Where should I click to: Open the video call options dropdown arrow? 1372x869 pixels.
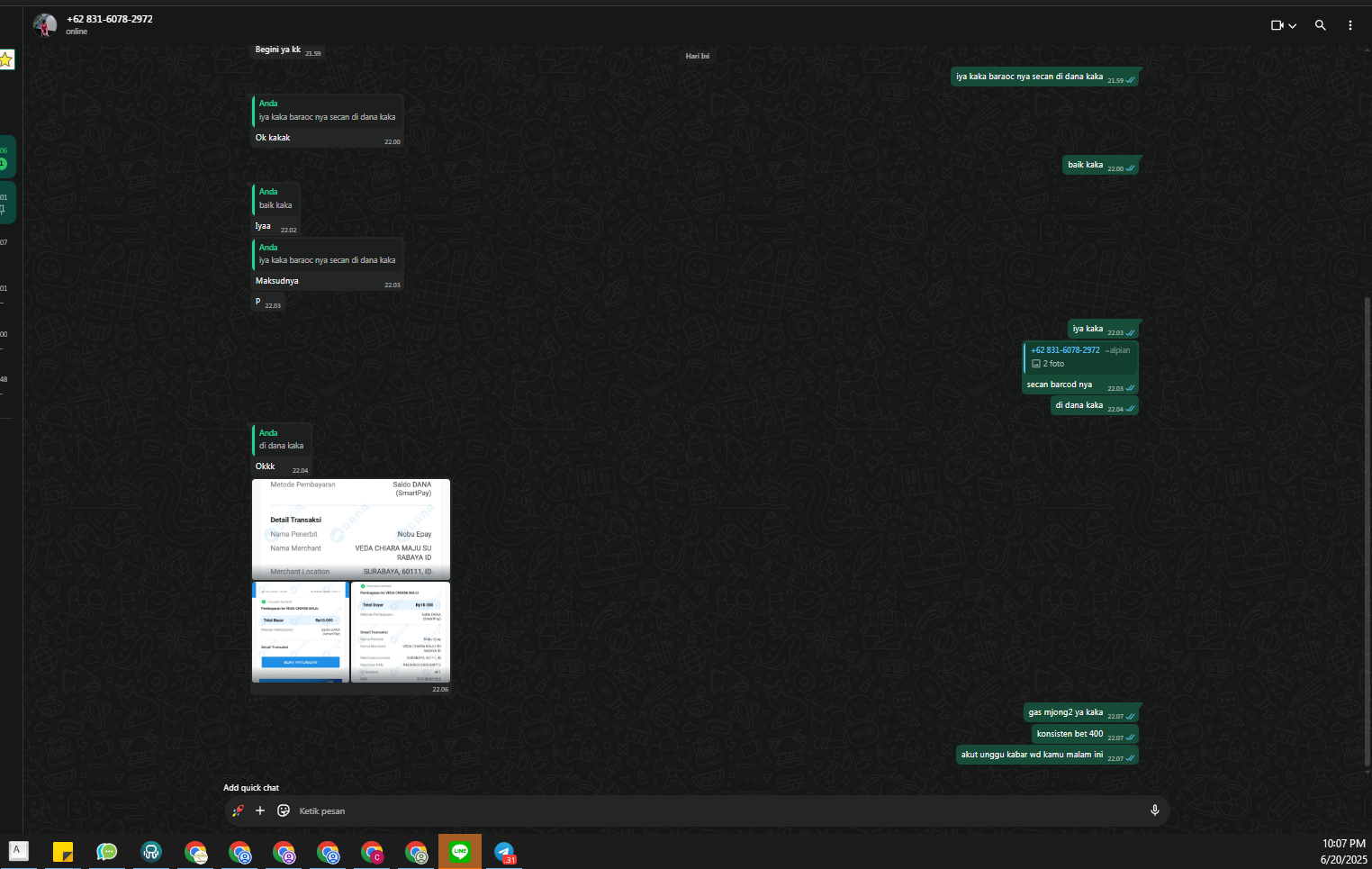pos(1293,26)
